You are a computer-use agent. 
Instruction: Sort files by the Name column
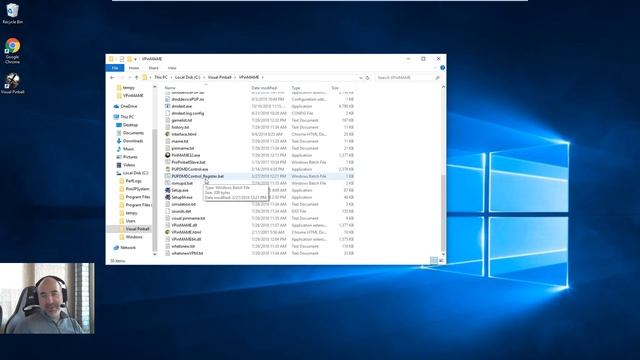170,88
